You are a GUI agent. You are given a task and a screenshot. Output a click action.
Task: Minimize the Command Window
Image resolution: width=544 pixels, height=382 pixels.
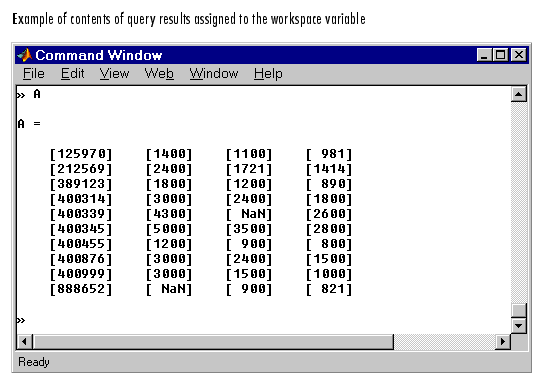[484, 55]
